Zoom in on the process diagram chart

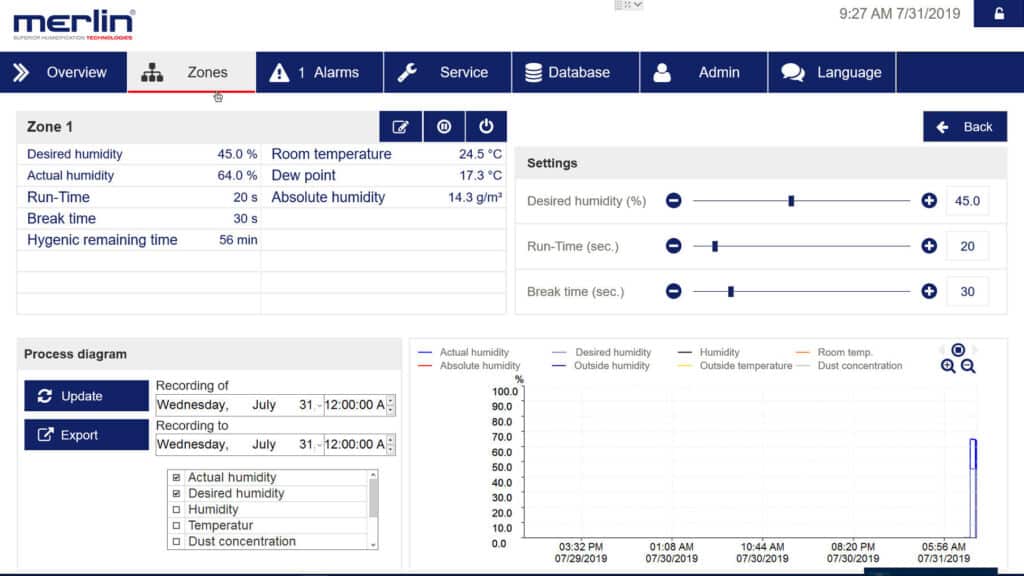coord(948,367)
